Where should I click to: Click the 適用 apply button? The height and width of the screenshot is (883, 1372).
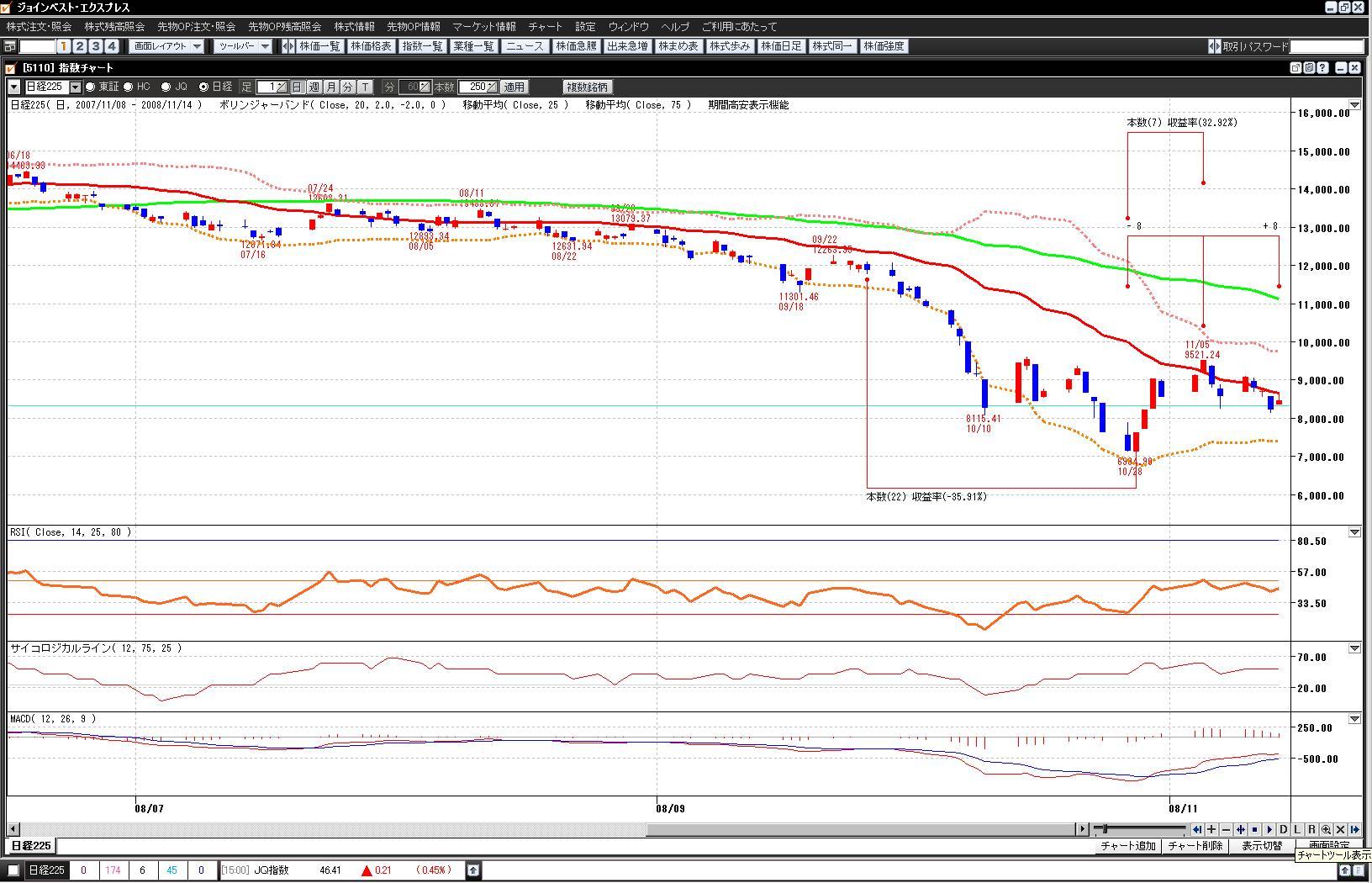click(x=514, y=87)
